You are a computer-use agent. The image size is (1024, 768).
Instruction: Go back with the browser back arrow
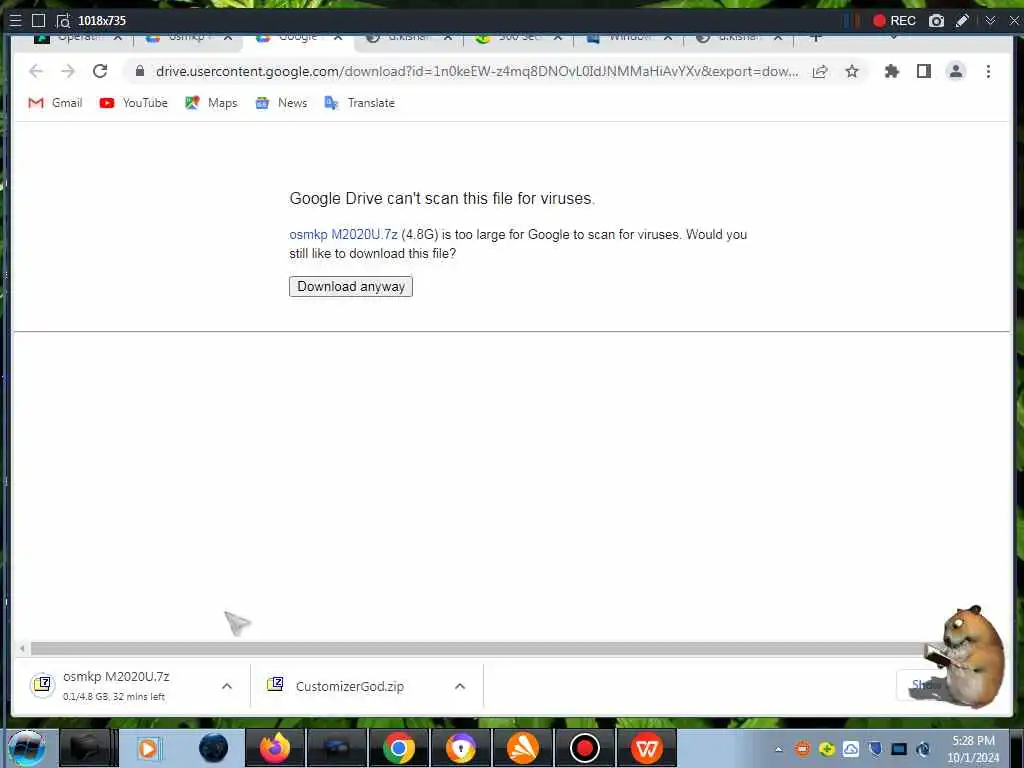[x=36, y=71]
